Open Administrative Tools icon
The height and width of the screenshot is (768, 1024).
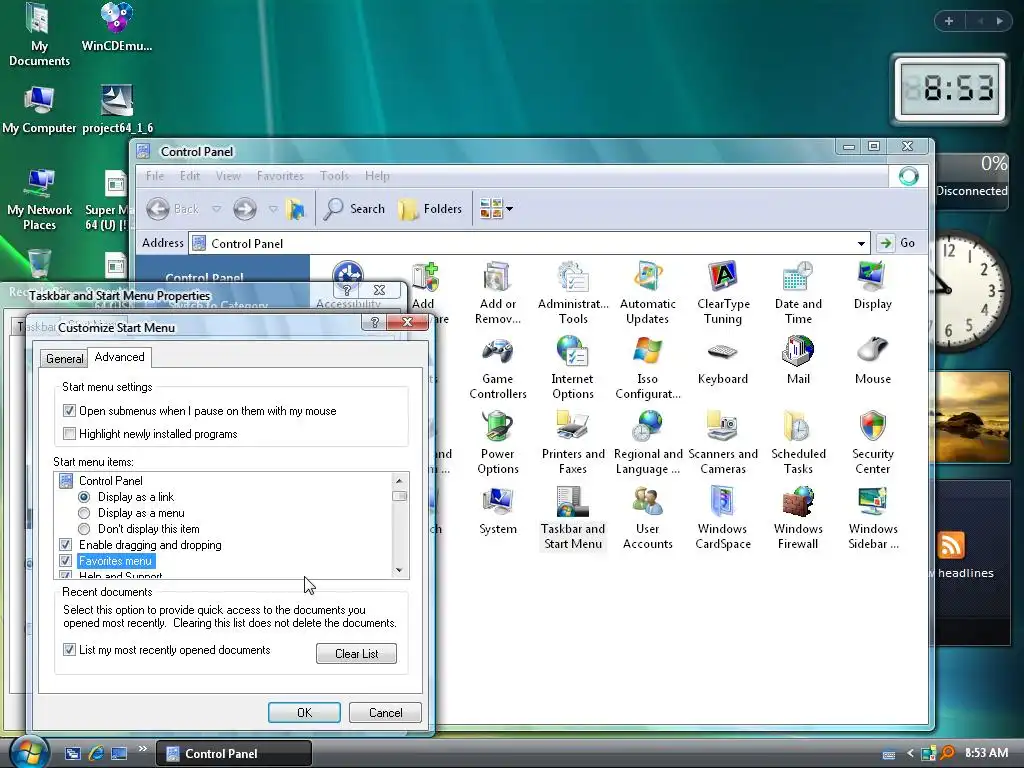(573, 293)
